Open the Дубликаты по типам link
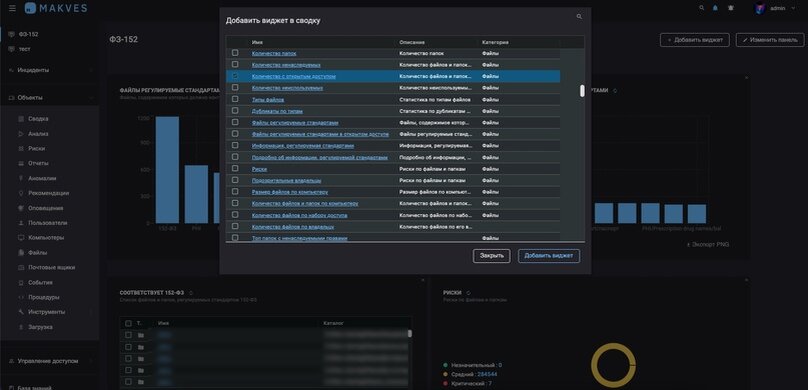The image size is (808, 390). click(277, 111)
